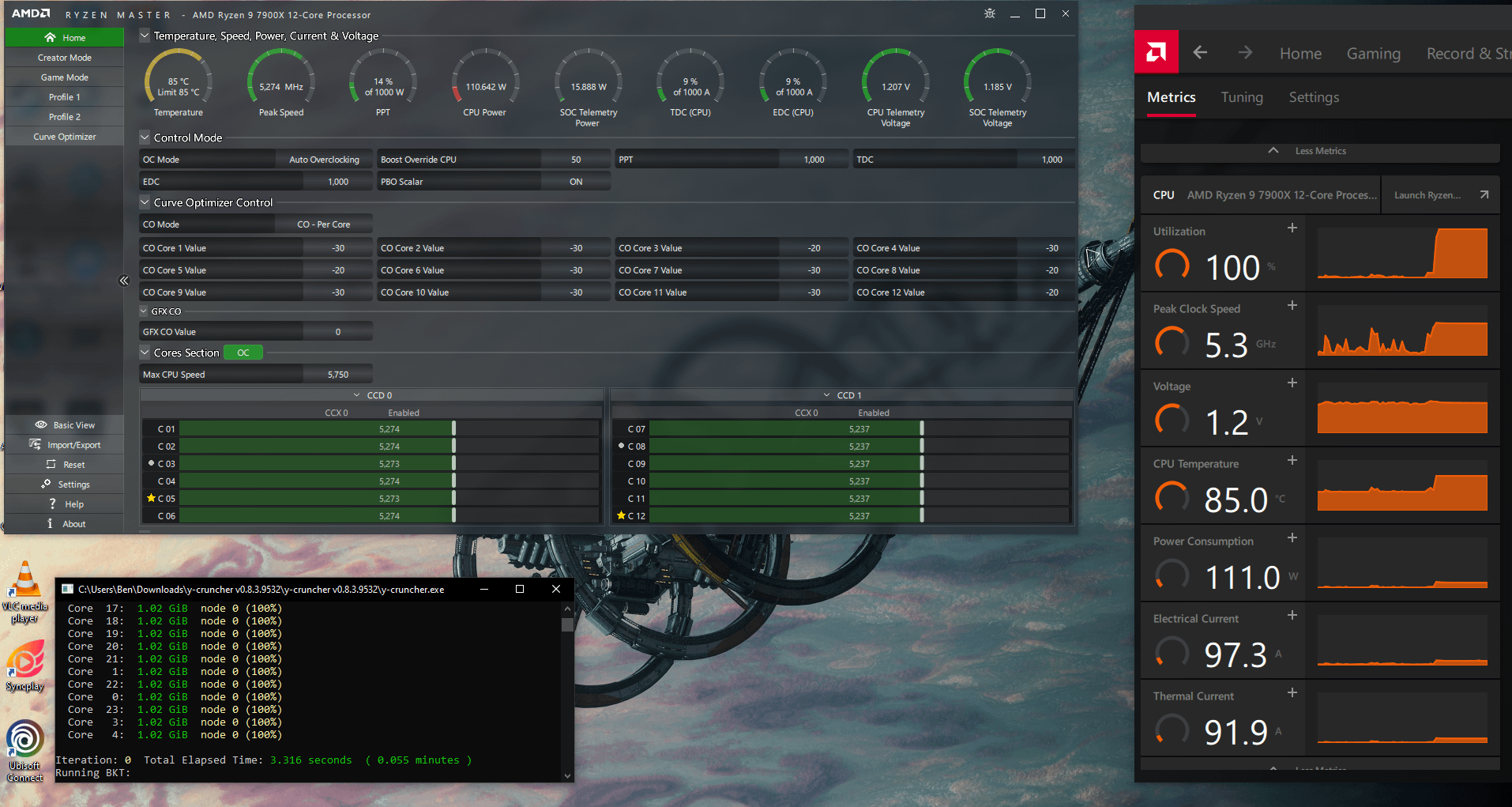Collapse the Control Mode section
This screenshot has width=1512, height=807.
145,138
